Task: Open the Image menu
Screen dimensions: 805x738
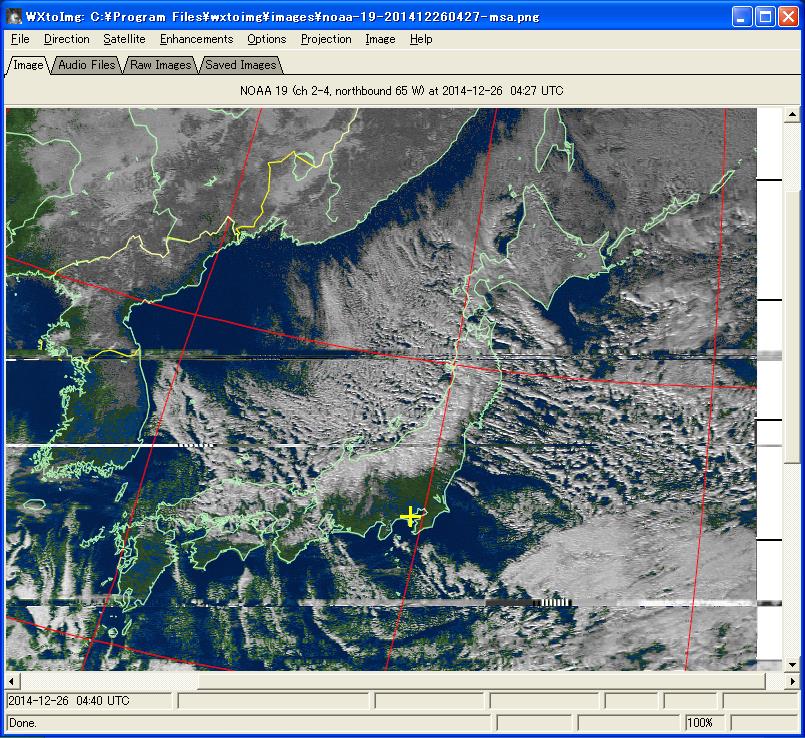Action: [380, 39]
